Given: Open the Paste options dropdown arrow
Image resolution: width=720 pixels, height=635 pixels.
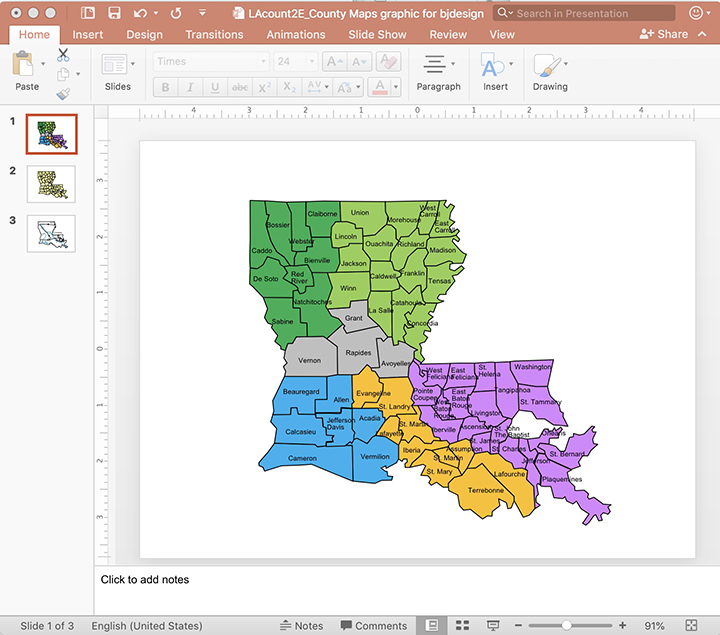Looking at the screenshot, I should click(43, 64).
